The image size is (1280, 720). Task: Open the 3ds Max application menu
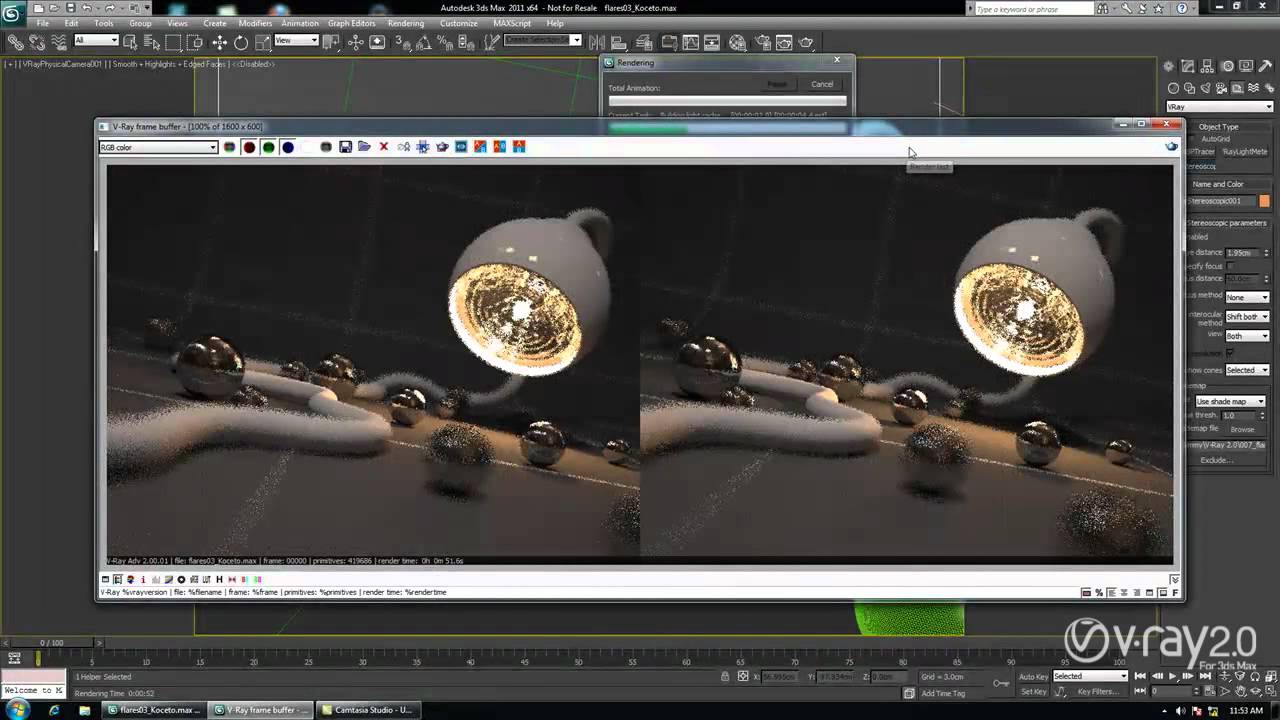pos(13,11)
